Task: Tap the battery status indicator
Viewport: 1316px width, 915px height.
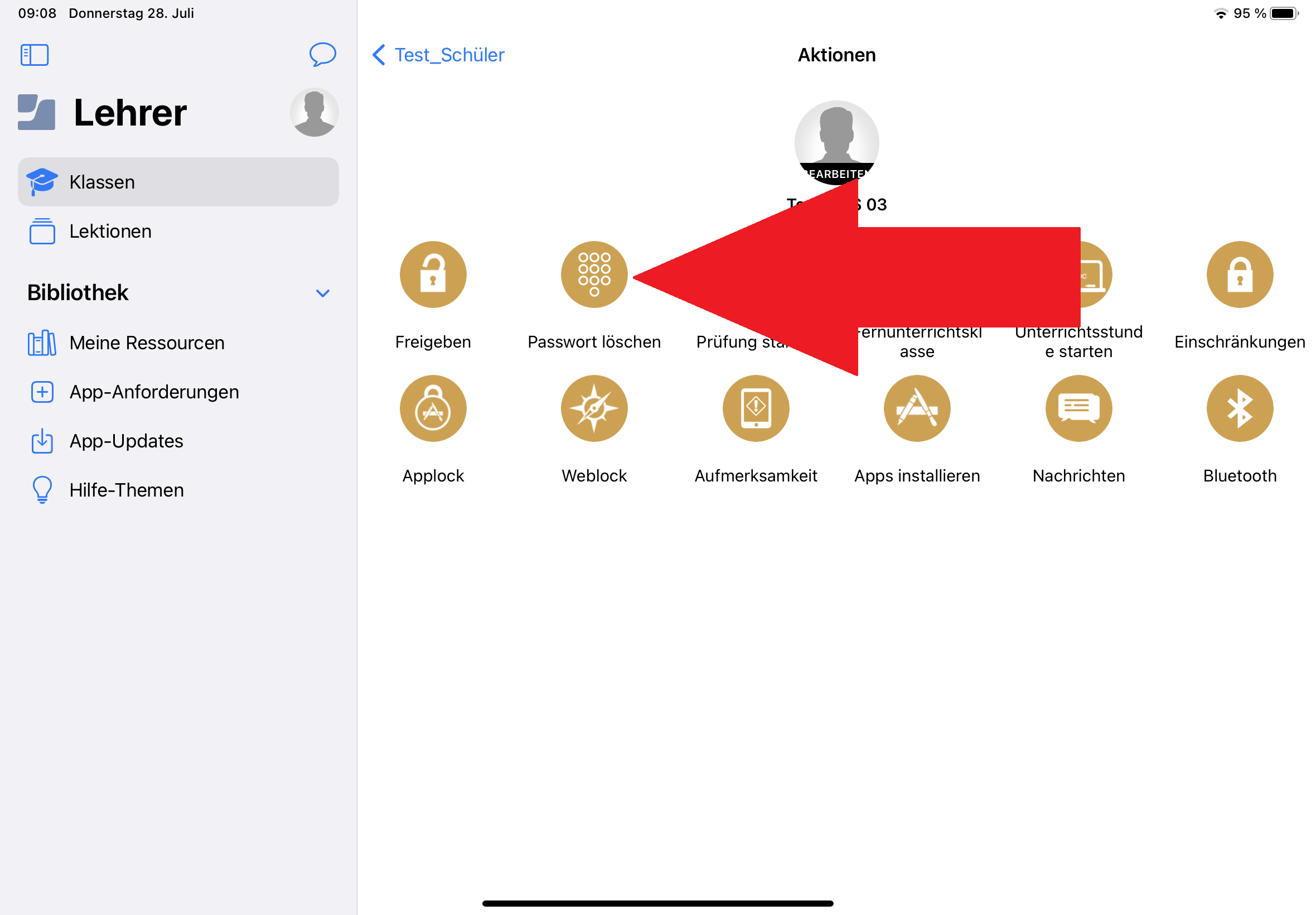Action: click(1284, 13)
